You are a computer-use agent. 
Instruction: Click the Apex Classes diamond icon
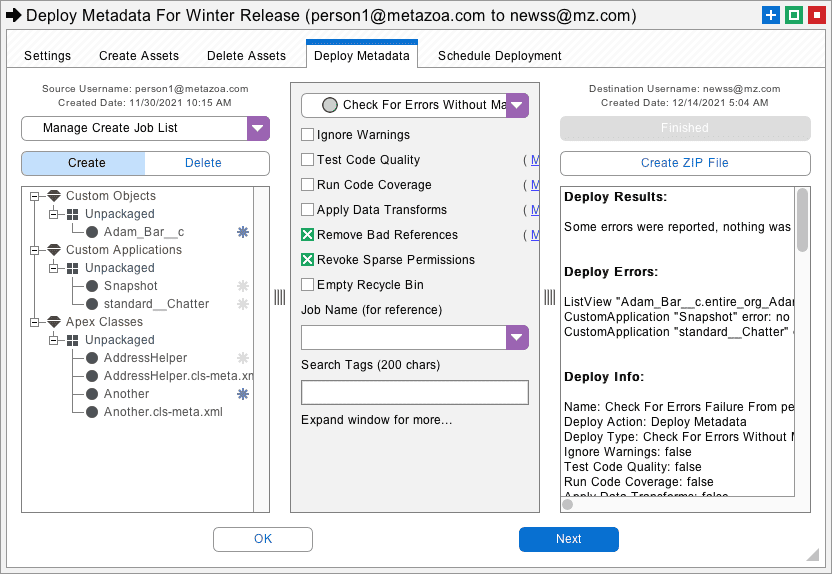pyautogui.click(x=54, y=322)
